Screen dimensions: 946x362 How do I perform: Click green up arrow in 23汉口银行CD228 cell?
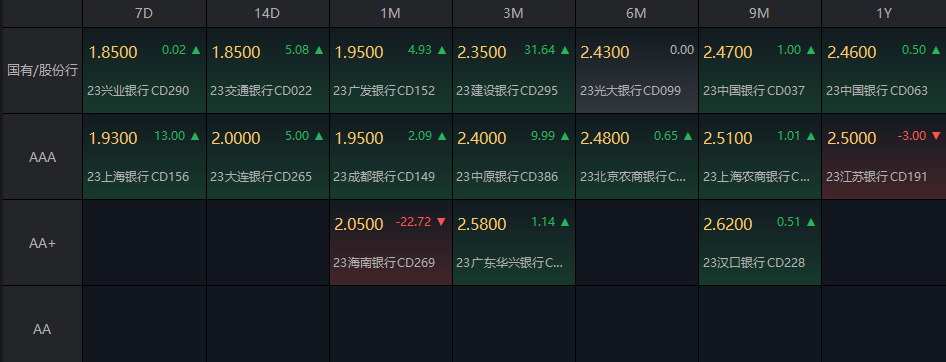coord(811,222)
